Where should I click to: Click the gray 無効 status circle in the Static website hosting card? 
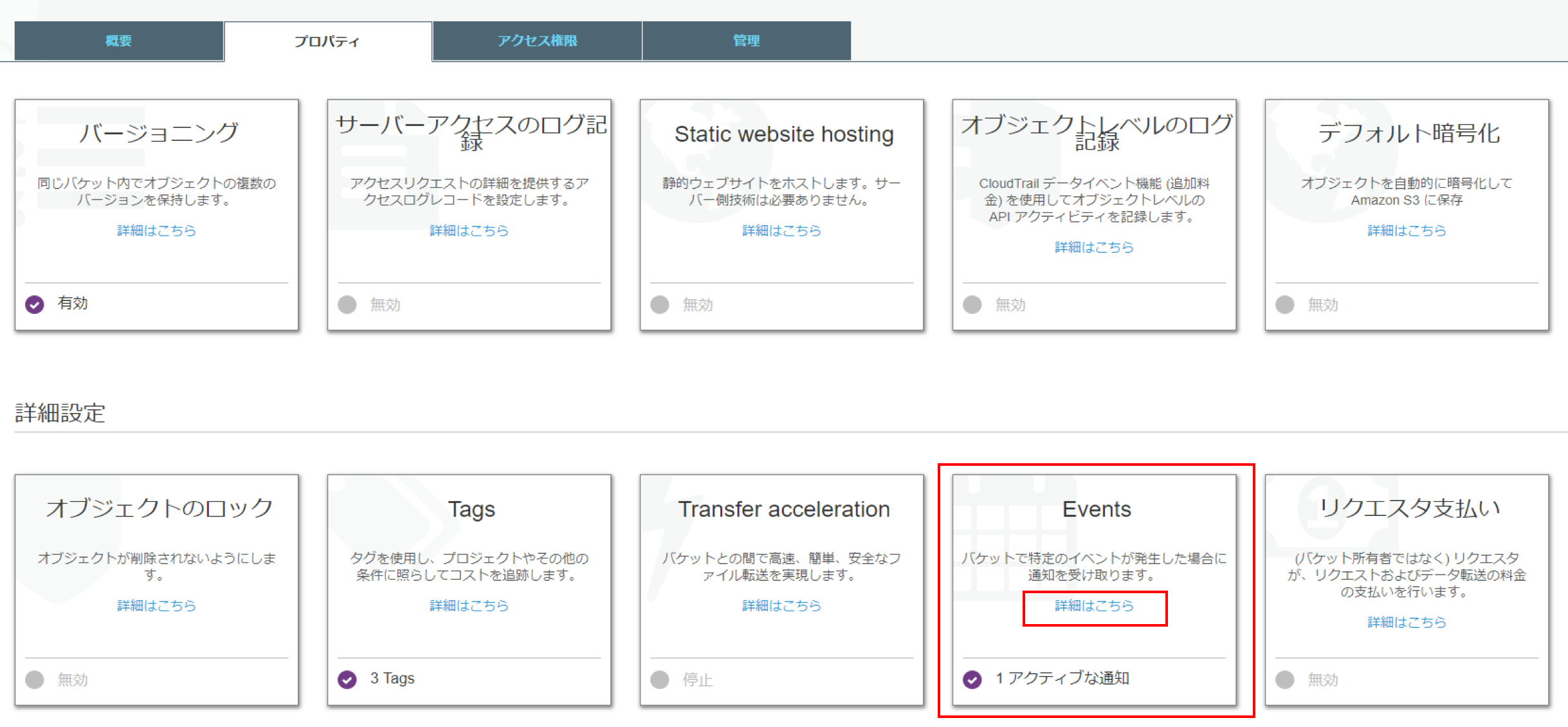pyautogui.click(x=660, y=304)
